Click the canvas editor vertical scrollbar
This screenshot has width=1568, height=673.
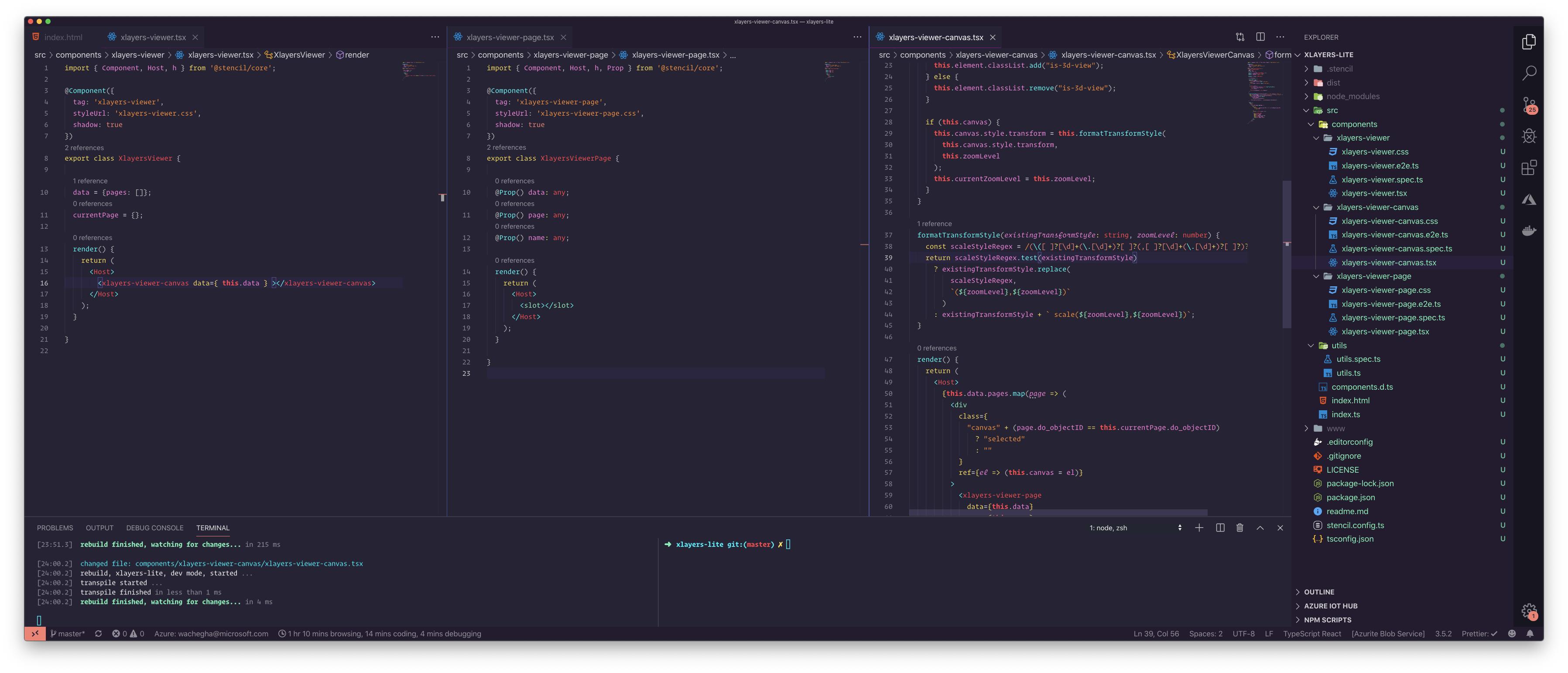pos(1287,254)
